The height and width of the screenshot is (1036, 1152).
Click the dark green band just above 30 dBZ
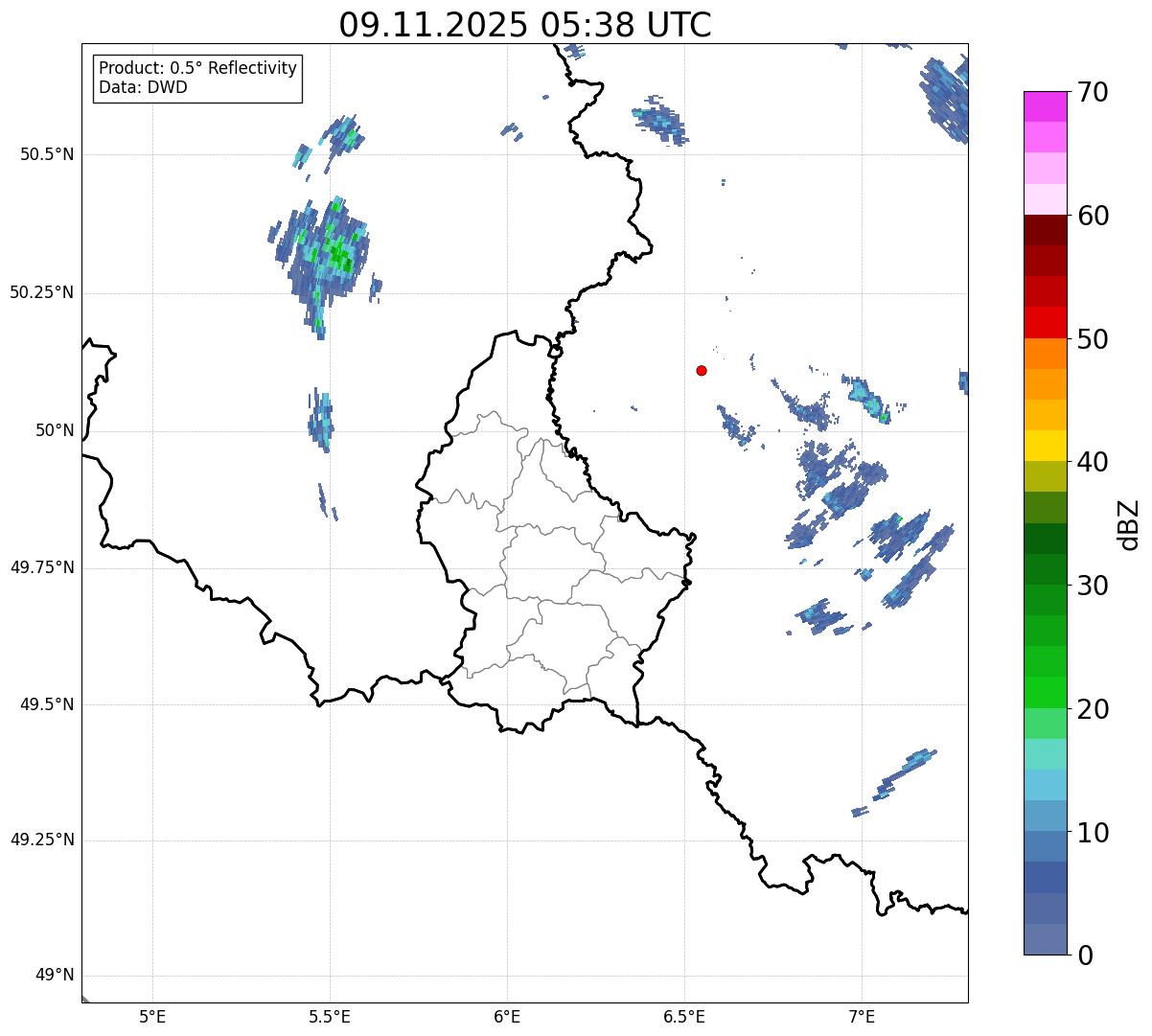(1045, 569)
